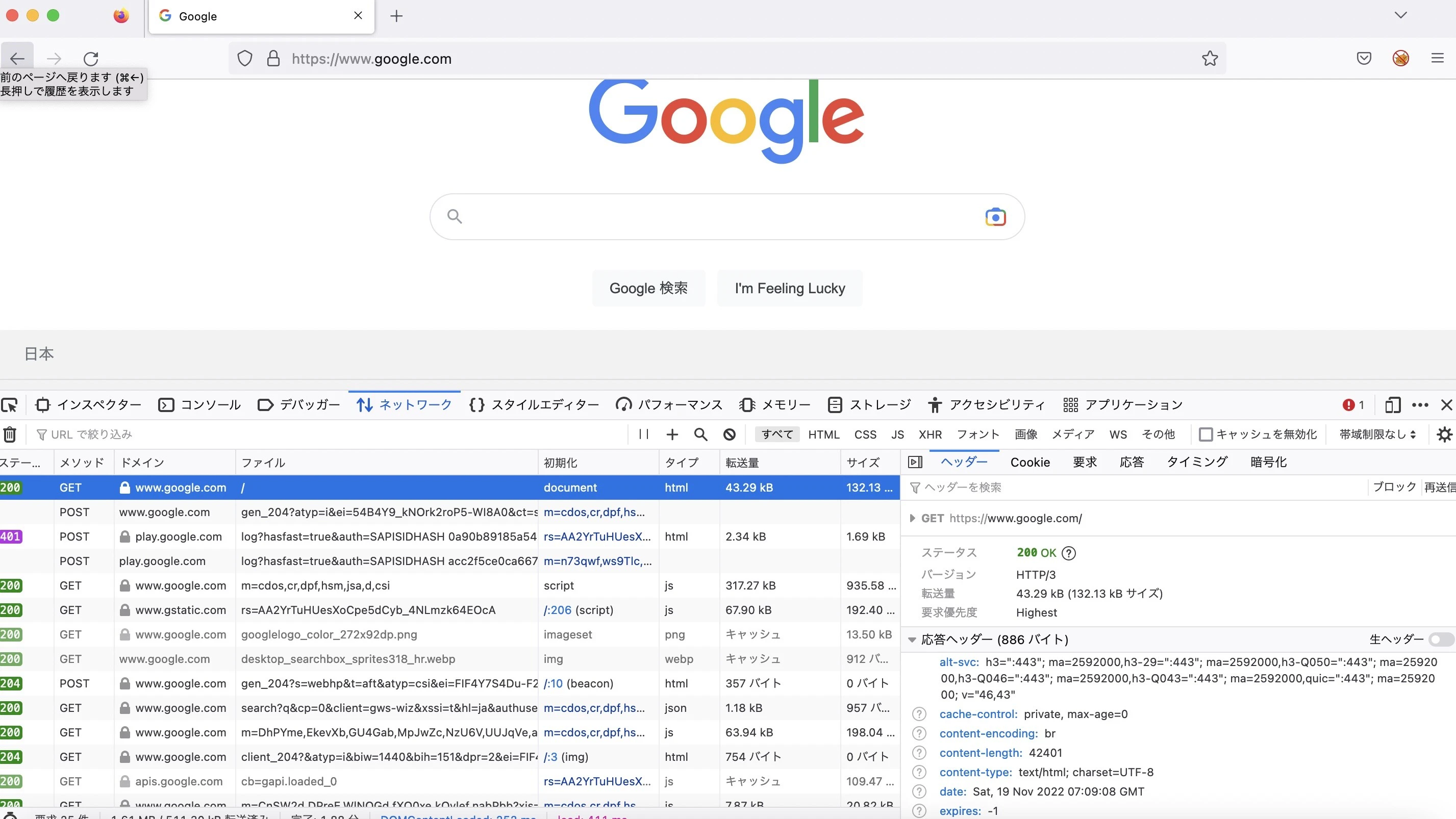The height and width of the screenshot is (819, 1456).
Task: Click the camera image search icon
Action: pos(995,217)
